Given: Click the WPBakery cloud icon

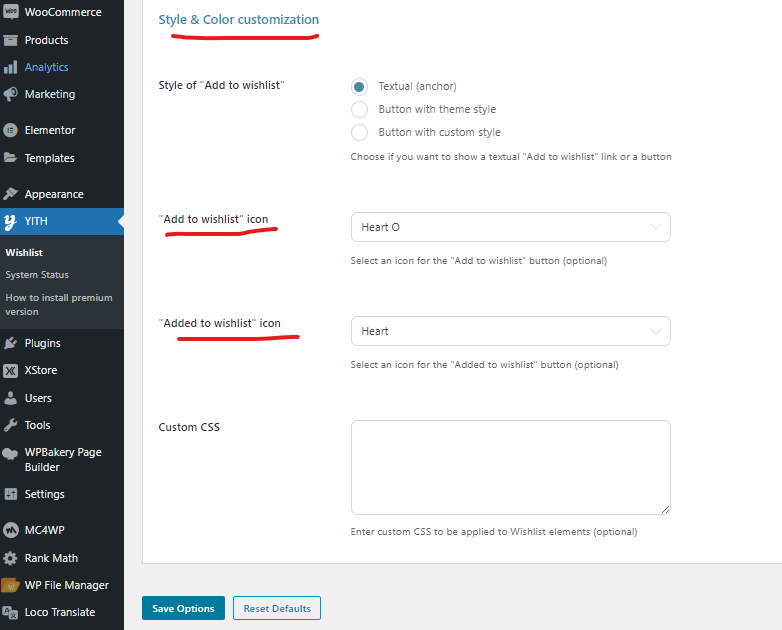Looking at the screenshot, I should 10,453.
